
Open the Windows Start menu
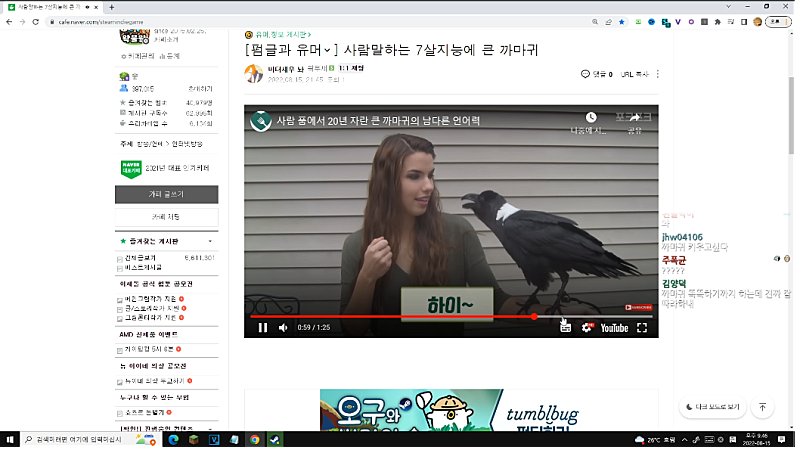[x=10, y=440]
